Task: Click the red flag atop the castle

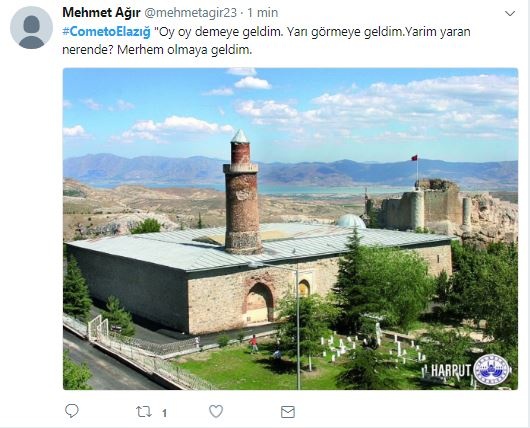Action: point(414,158)
